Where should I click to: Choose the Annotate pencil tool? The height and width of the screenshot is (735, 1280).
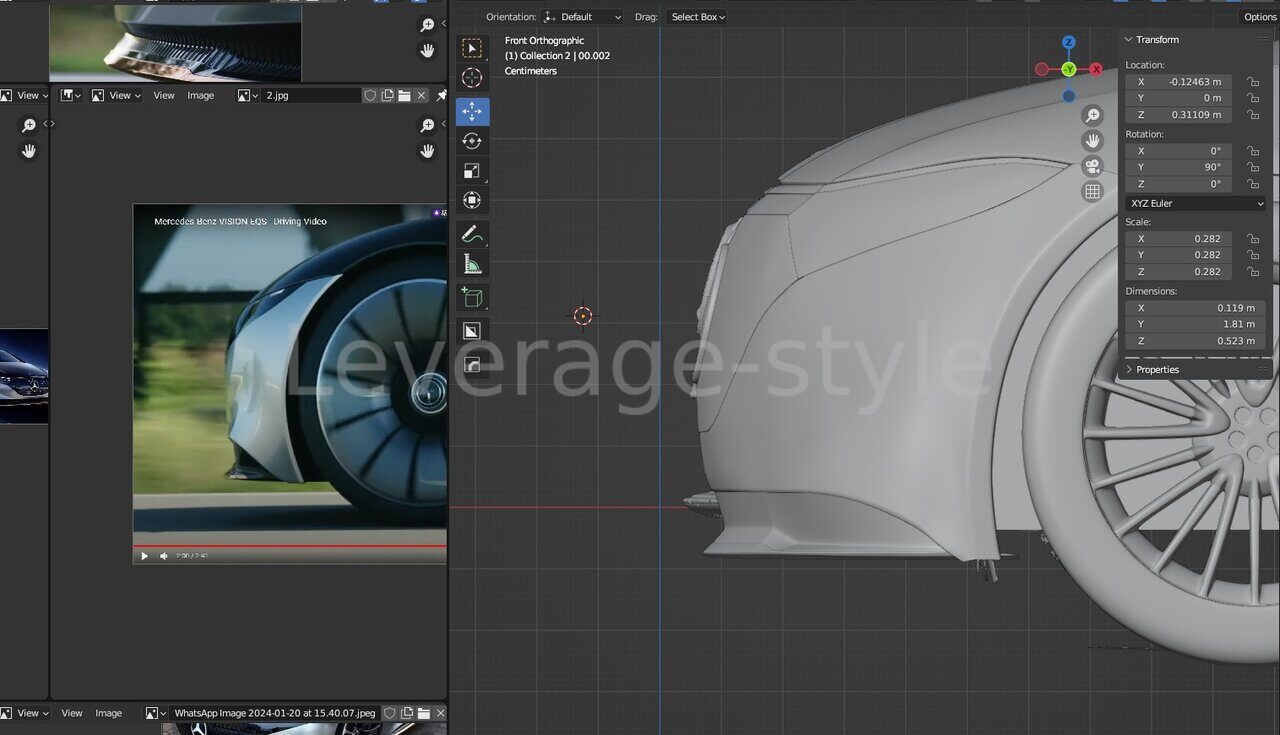[x=472, y=235]
